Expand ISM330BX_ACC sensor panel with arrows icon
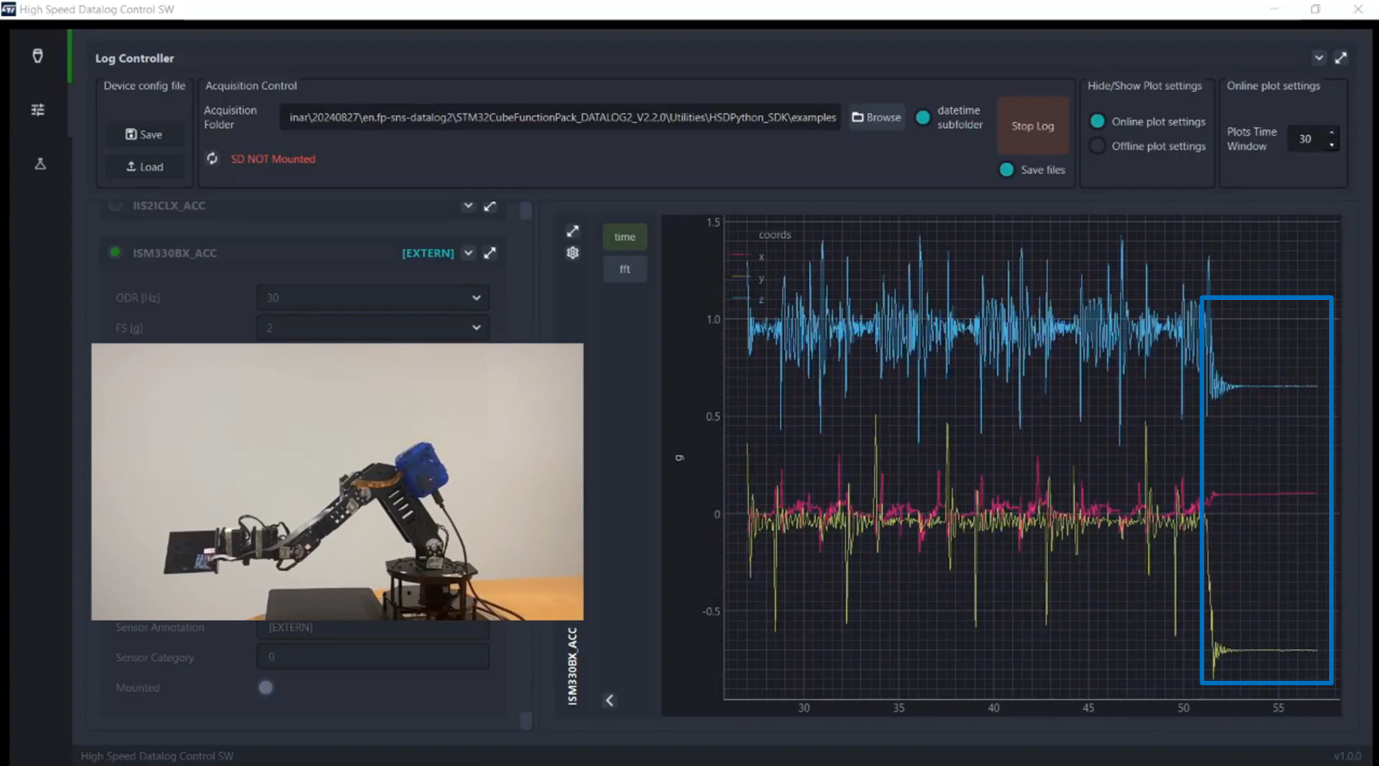The width and height of the screenshot is (1379, 766). click(x=490, y=253)
